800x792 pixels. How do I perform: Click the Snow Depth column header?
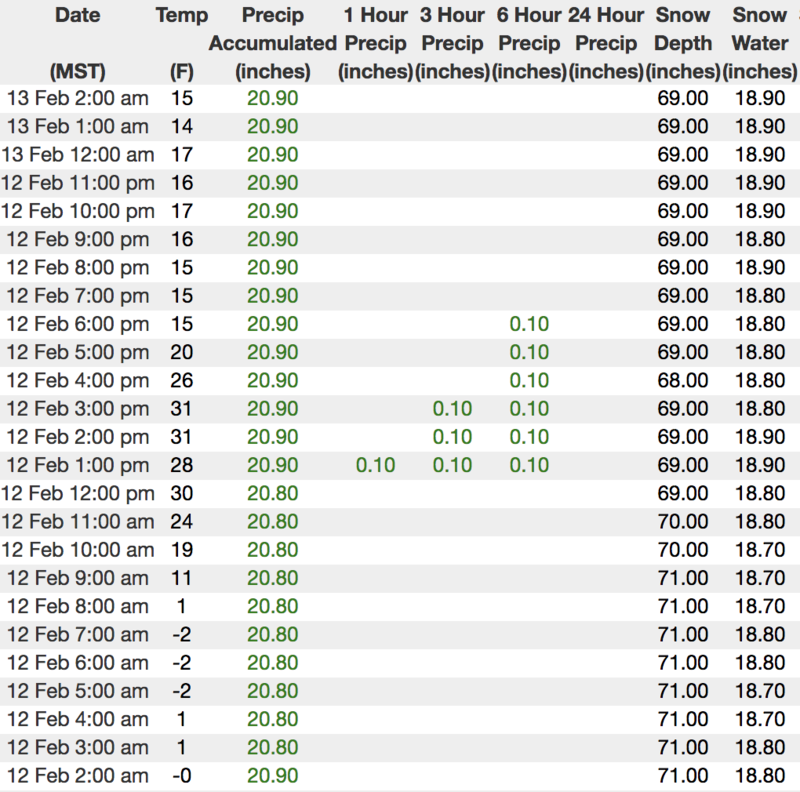coord(683,43)
